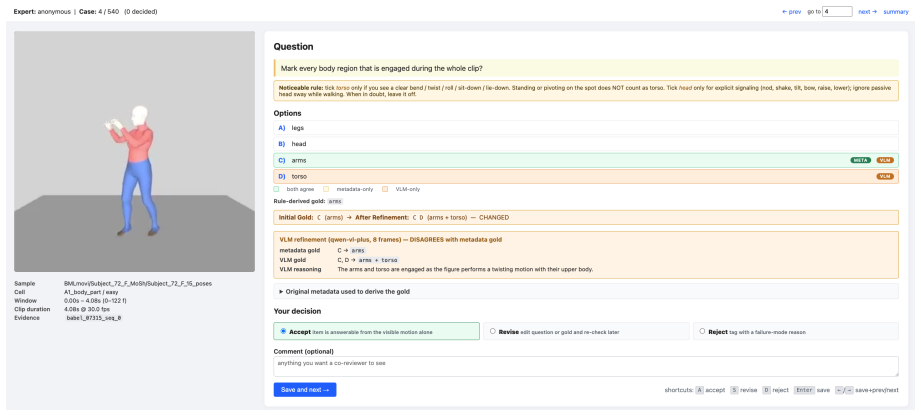Click the sample path BMLmovi Subject_72 text
This screenshot has width=921, height=416.
pyautogui.click(x=138, y=283)
